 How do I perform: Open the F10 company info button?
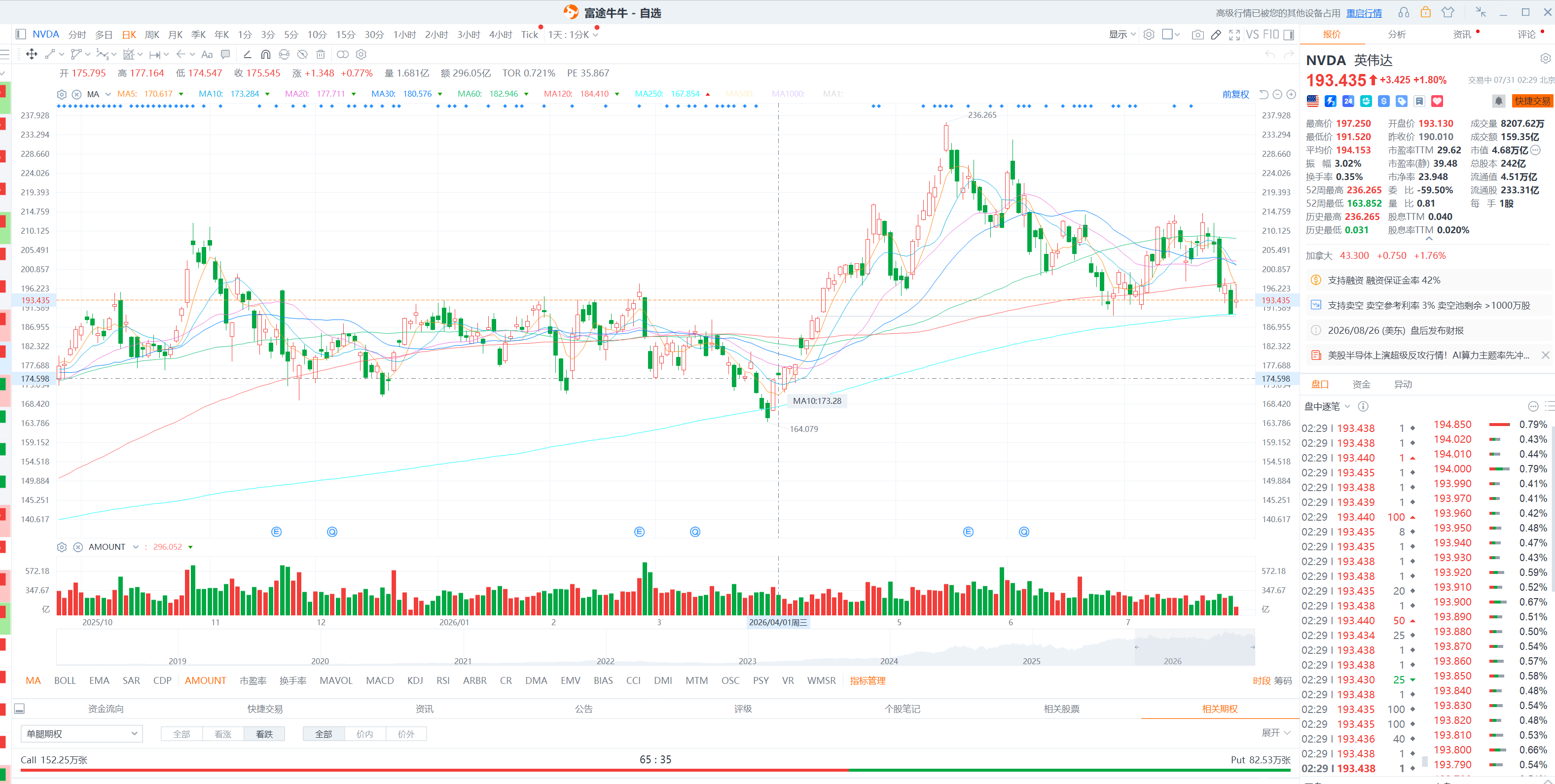point(1271,35)
